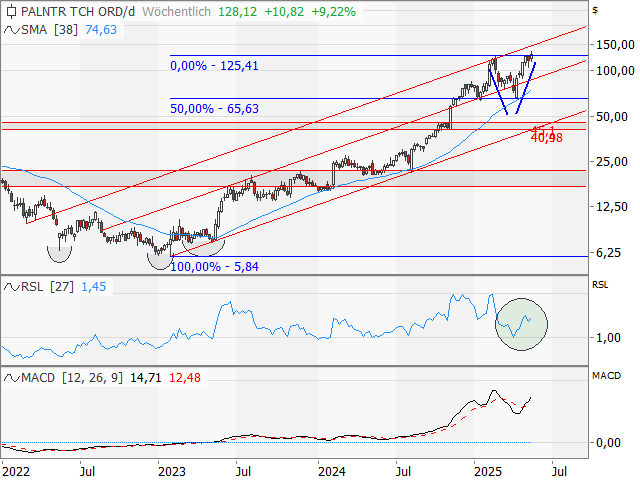The height and width of the screenshot is (480, 640).
Task: Click the price change value +10,82
Action: coord(284,11)
